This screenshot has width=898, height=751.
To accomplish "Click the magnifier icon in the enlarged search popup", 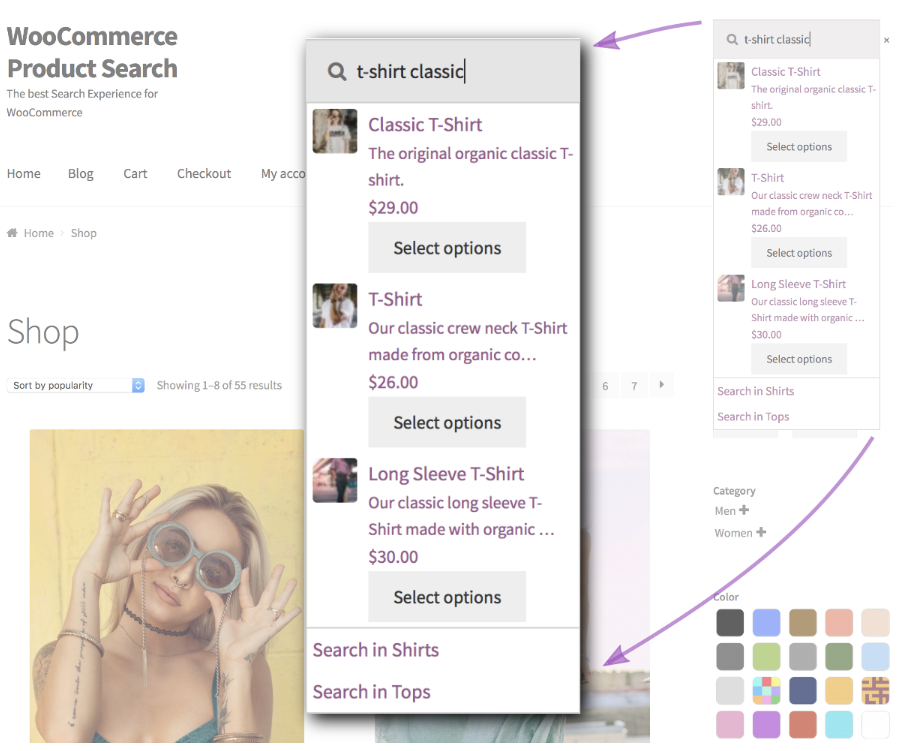I will point(337,72).
